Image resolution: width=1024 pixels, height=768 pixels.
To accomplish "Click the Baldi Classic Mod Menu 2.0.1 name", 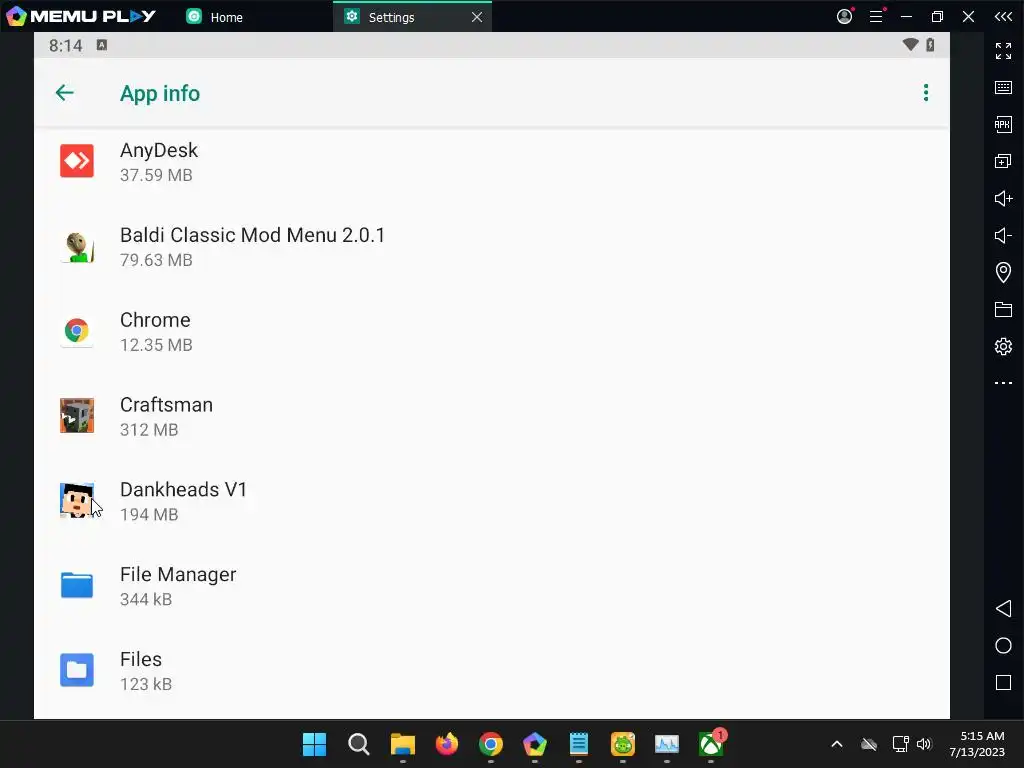I will tap(253, 235).
